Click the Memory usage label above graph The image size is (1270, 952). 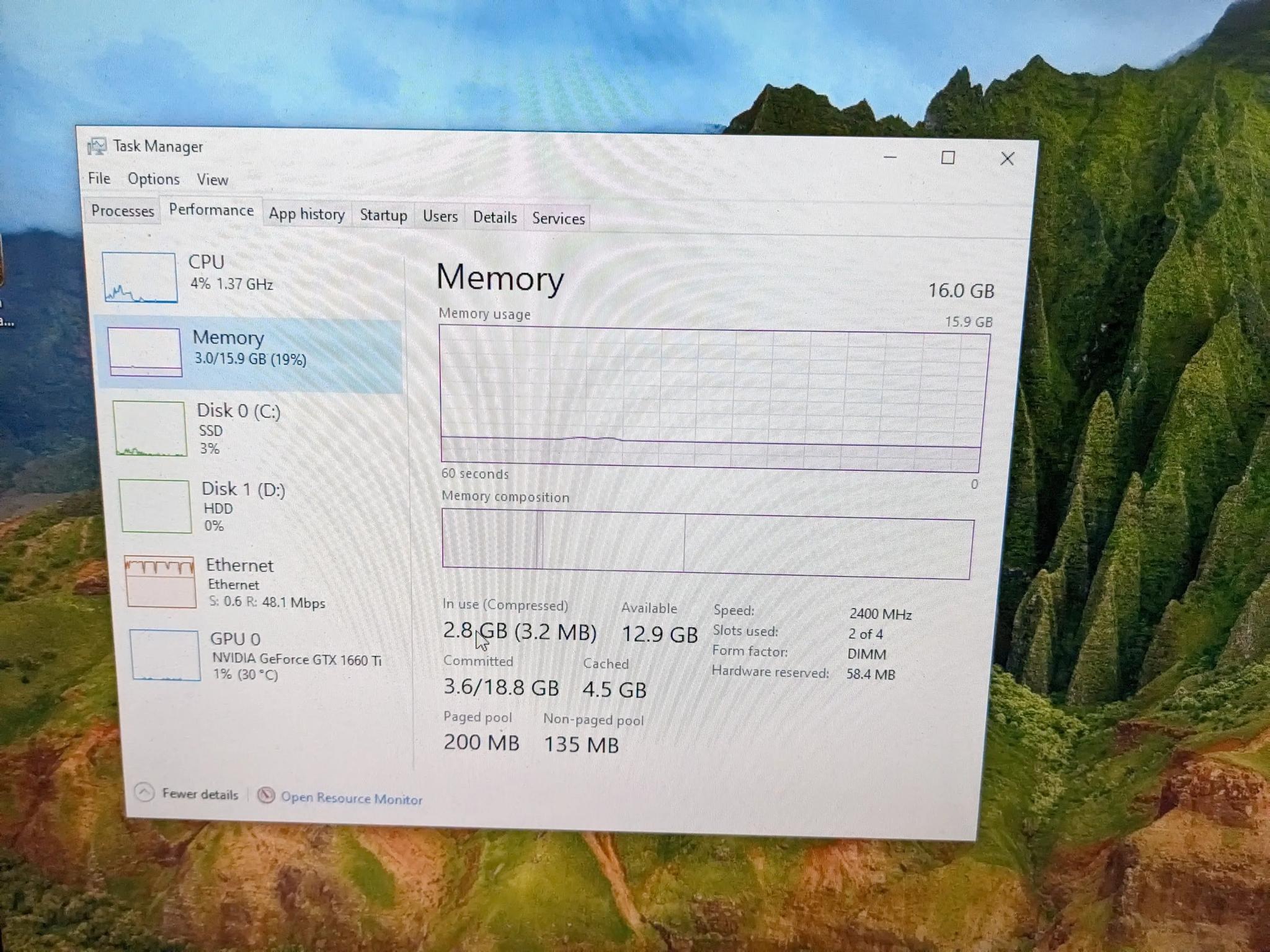pos(484,314)
